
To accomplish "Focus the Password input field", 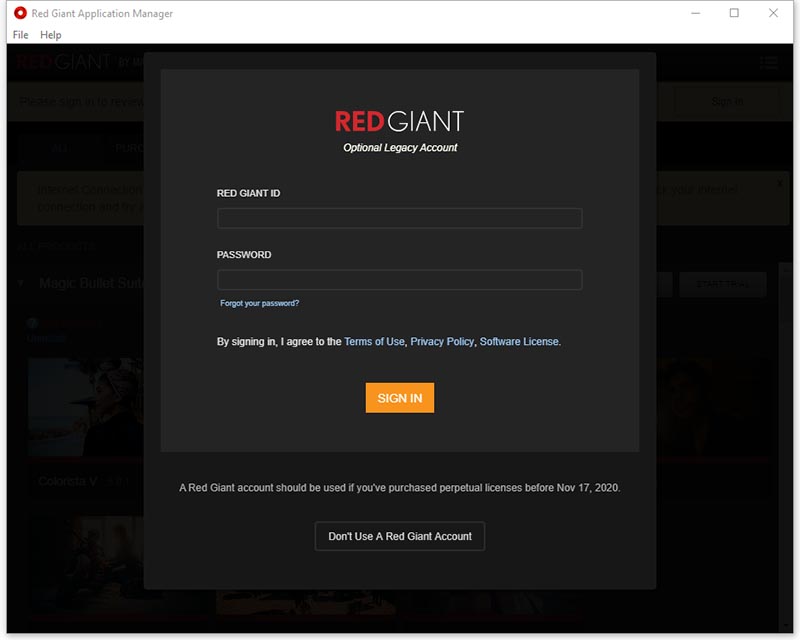I will [399, 280].
